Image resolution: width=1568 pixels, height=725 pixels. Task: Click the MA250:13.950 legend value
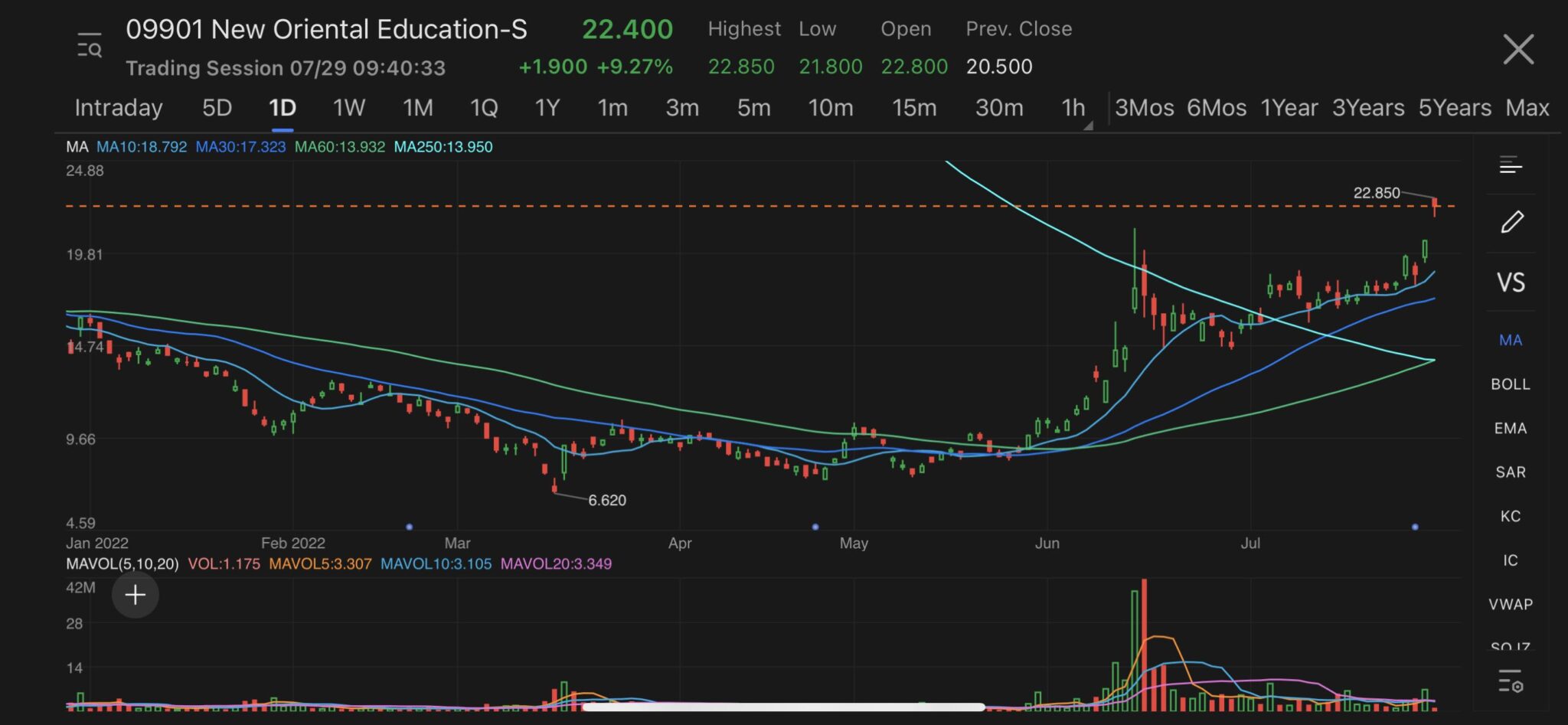coord(443,147)
